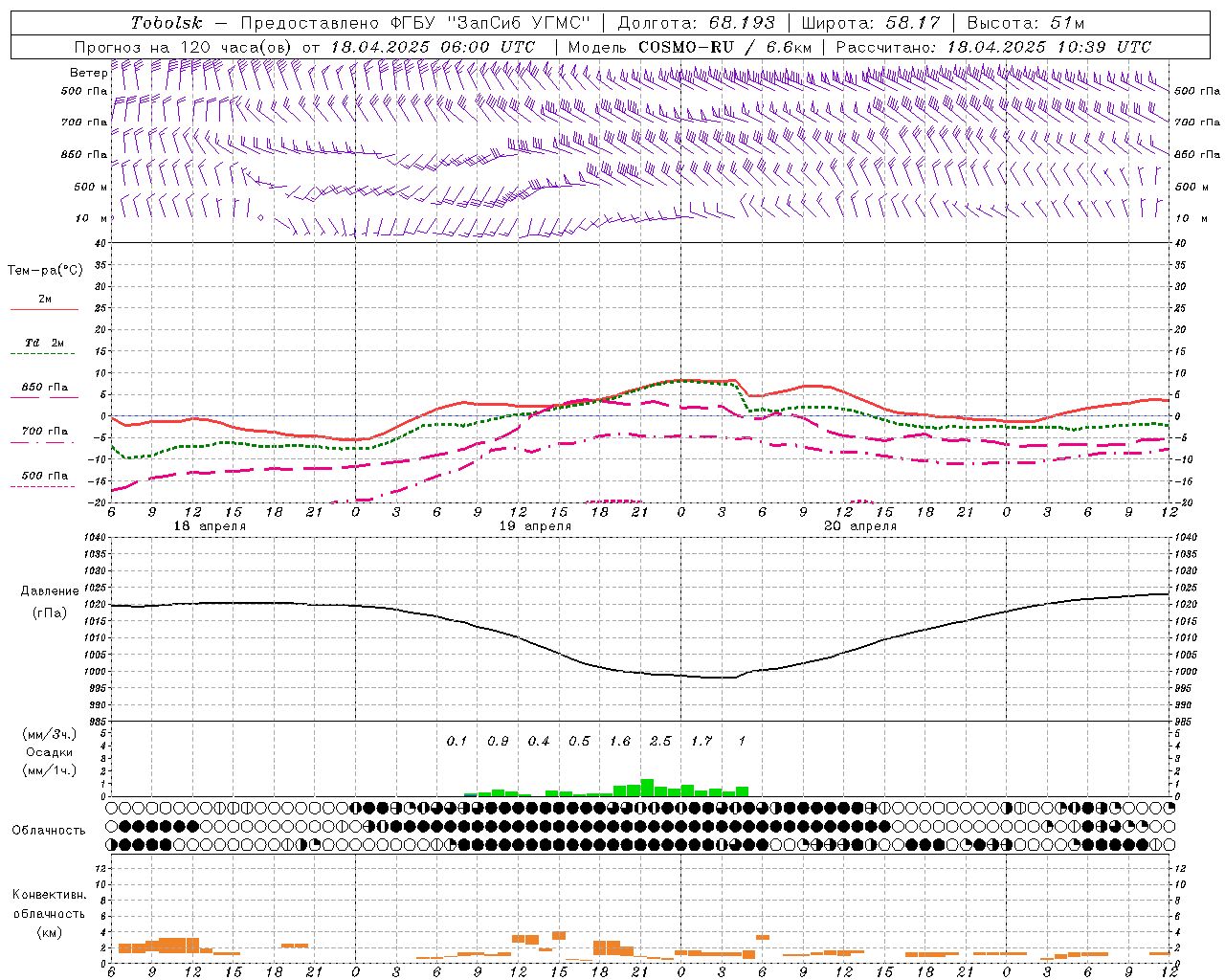
Task: Click the "19 апреля" date label
Action: tap(535, 526)
